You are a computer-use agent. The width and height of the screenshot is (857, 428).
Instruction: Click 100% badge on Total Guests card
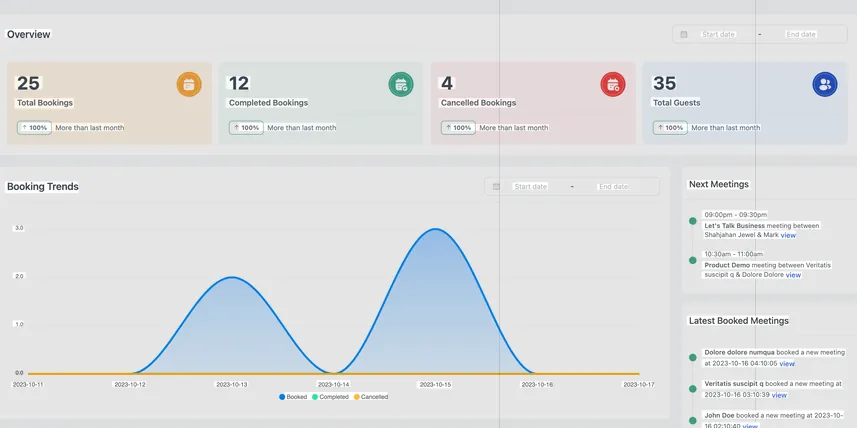click(x=670, y=128)
